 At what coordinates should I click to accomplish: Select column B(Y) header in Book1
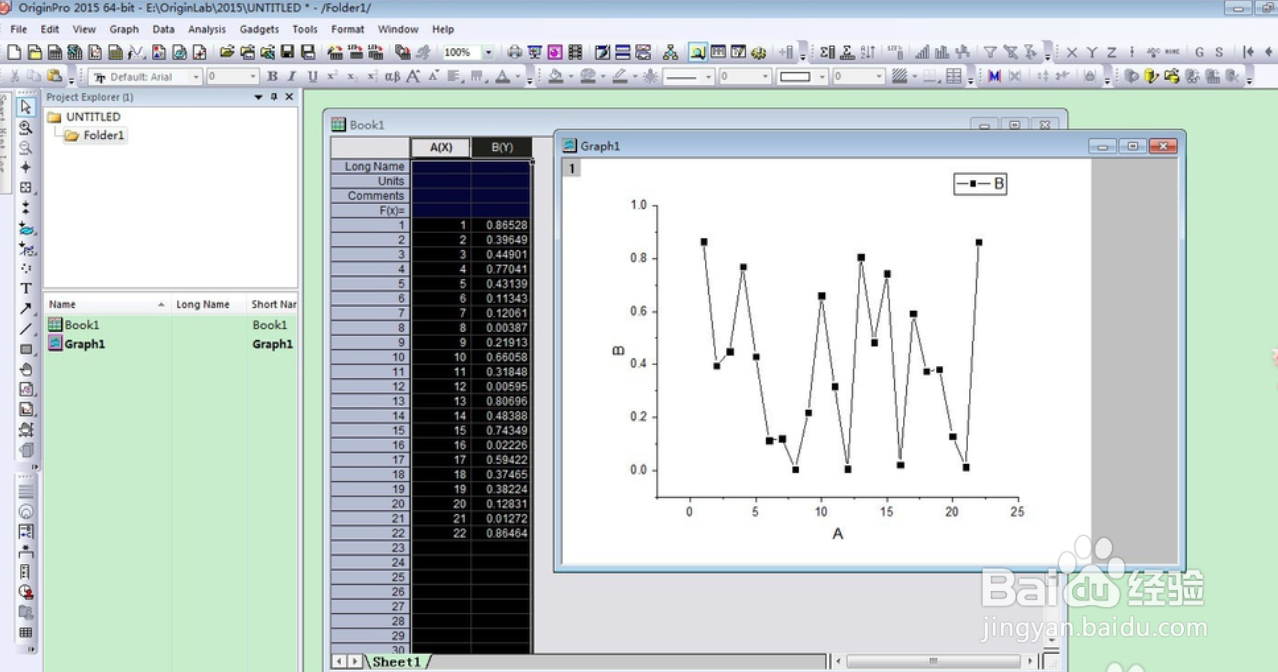(502, 147)
